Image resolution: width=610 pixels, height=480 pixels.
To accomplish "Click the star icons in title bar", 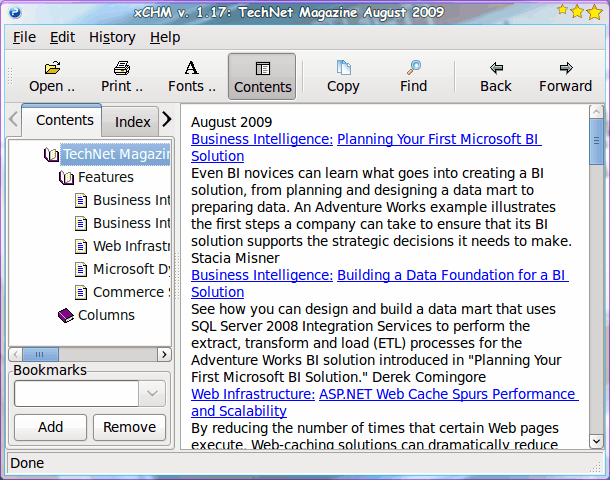I will (579, 12).
